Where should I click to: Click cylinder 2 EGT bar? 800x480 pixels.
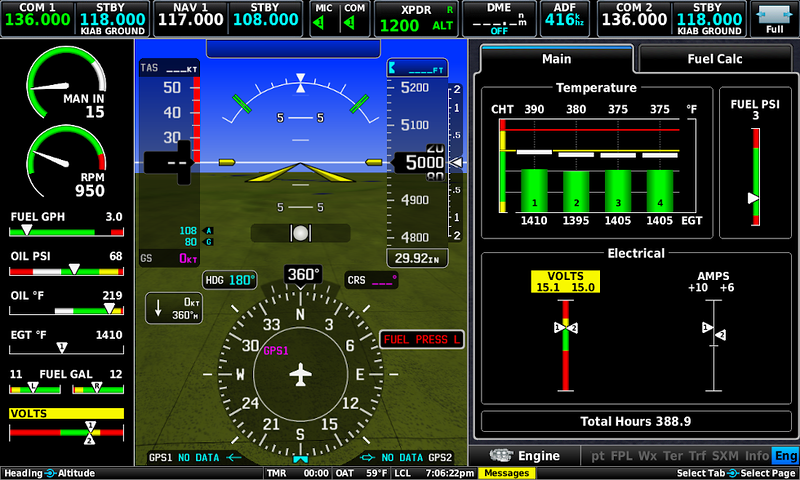pos(576,191)
